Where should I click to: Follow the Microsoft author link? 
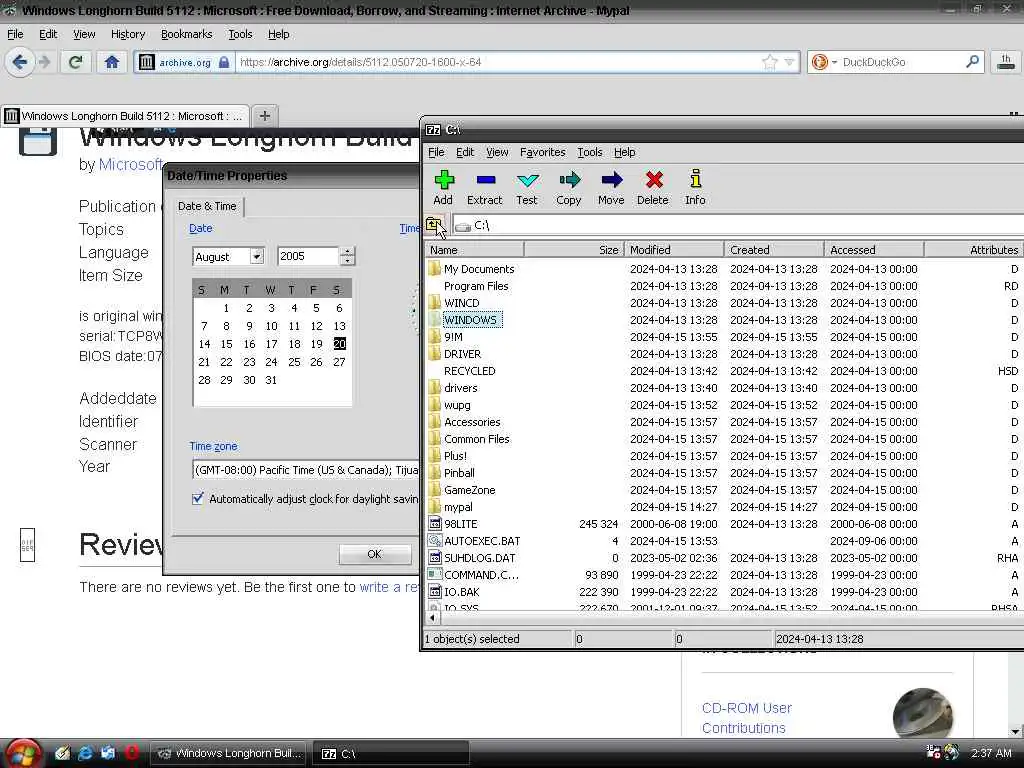point(129,165)
